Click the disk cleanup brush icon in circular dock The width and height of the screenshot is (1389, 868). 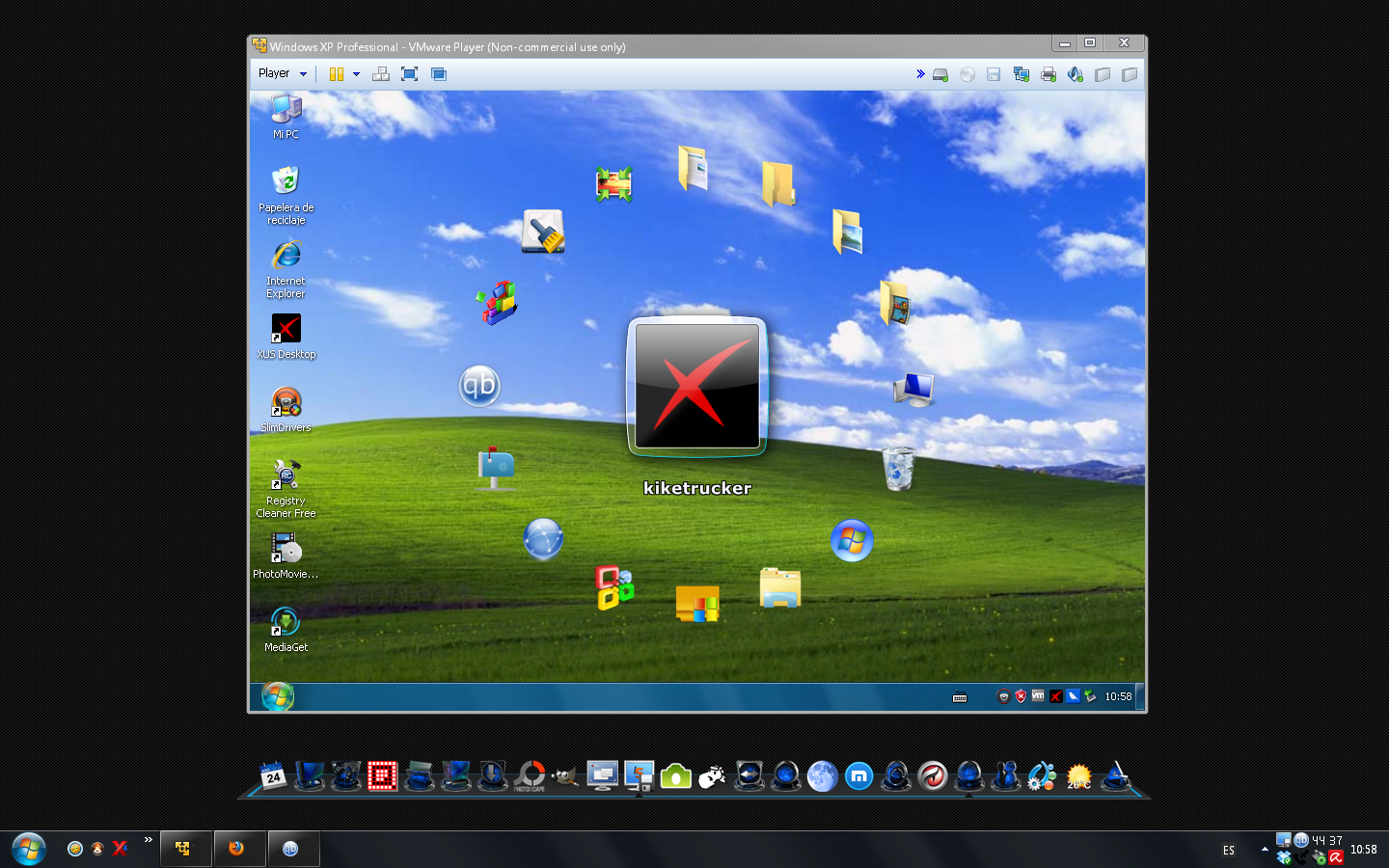[x=543, y=231]
